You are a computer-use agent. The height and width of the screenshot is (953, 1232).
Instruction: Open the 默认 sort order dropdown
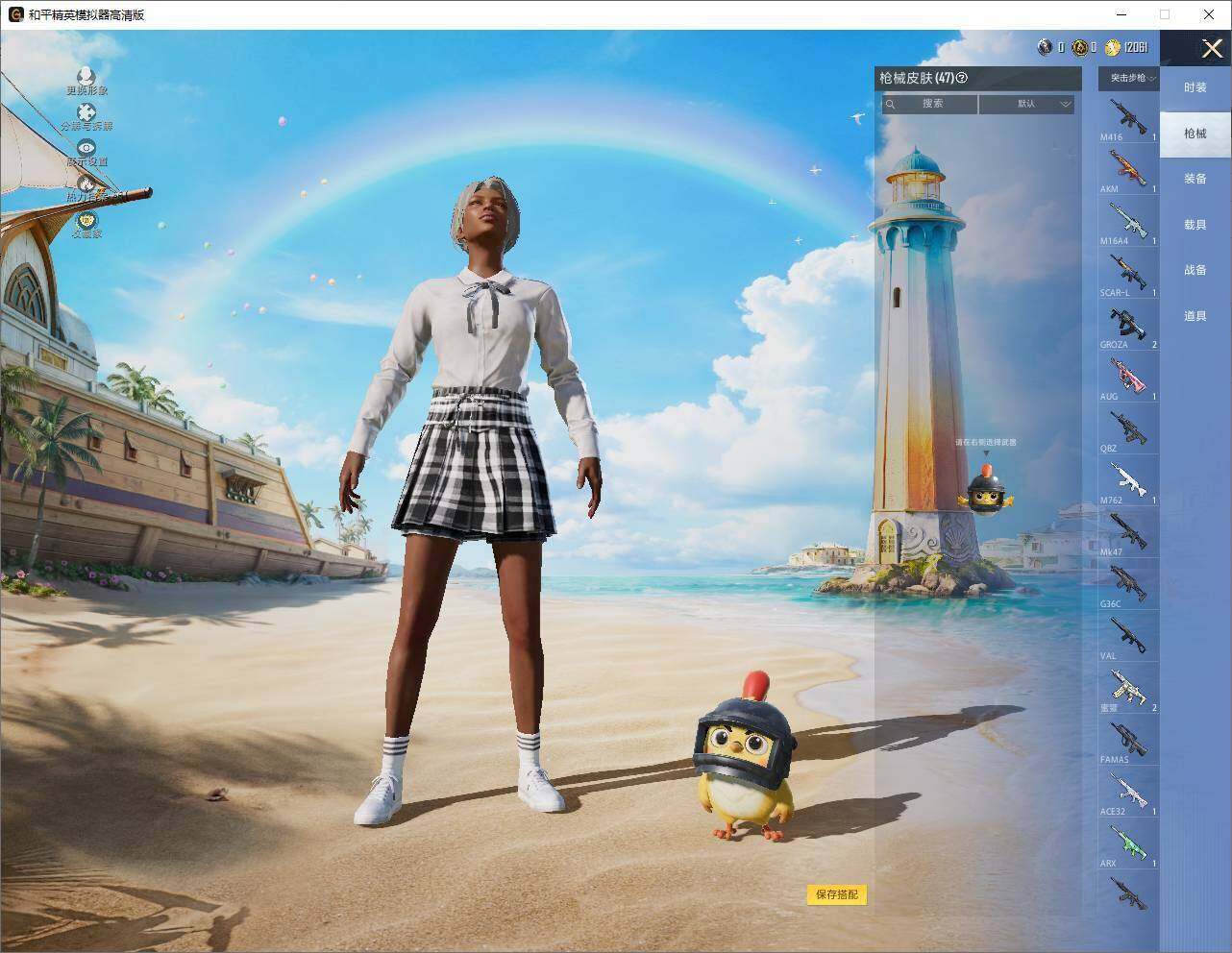point(1027,104)
